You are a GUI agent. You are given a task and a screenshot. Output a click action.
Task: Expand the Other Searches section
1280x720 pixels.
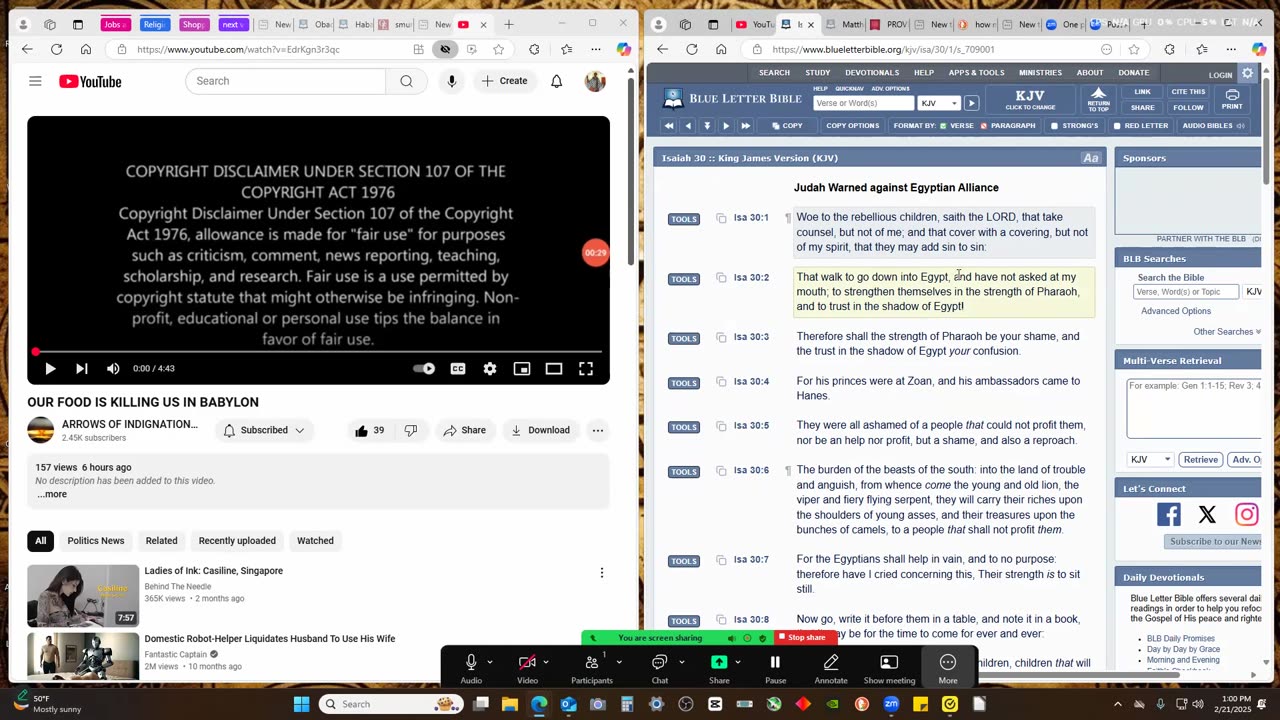pos(1226,332)
